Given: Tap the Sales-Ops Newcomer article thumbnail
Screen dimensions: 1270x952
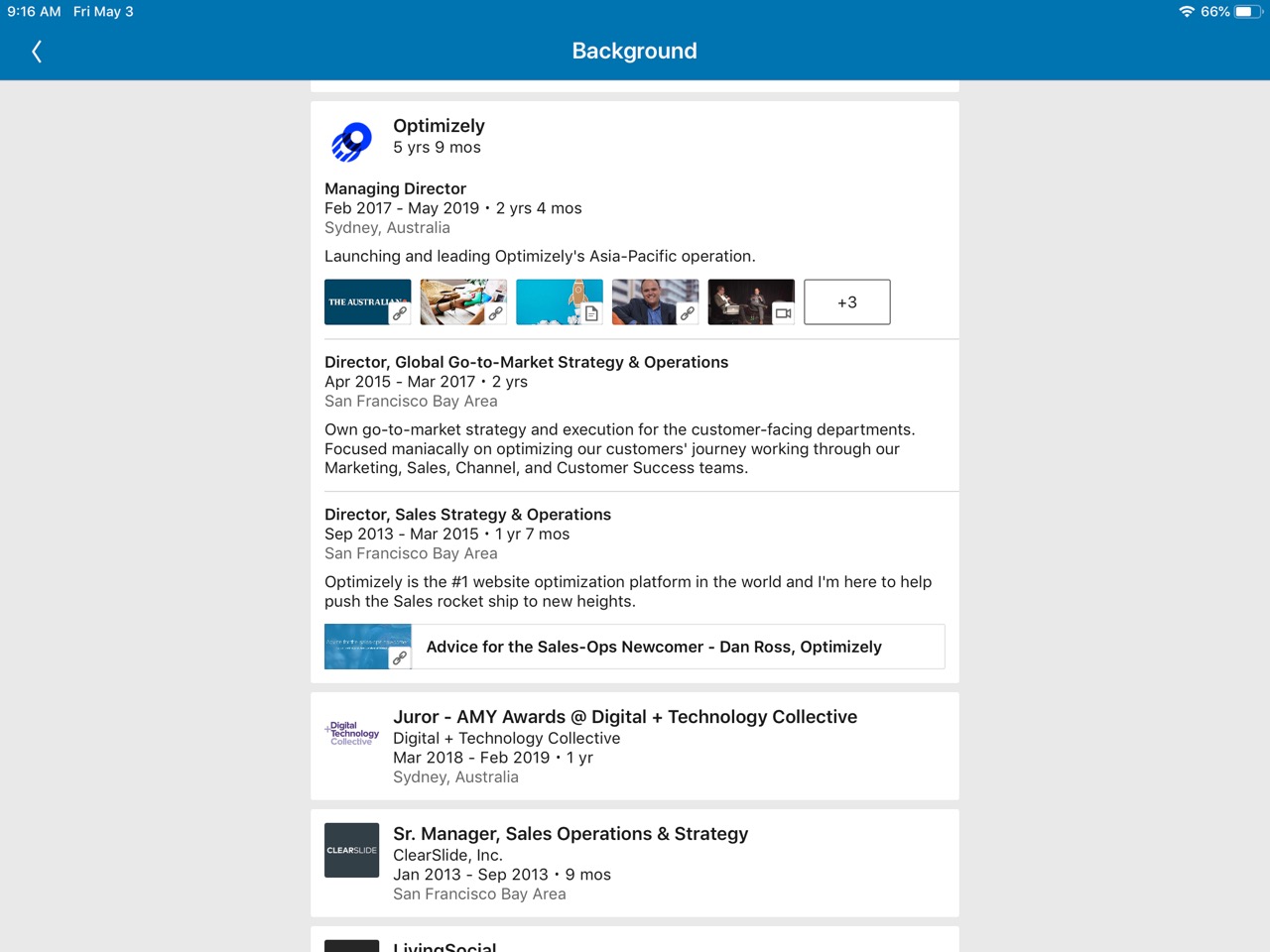Looking at the screenshot, I should click(x=368, y=647).
